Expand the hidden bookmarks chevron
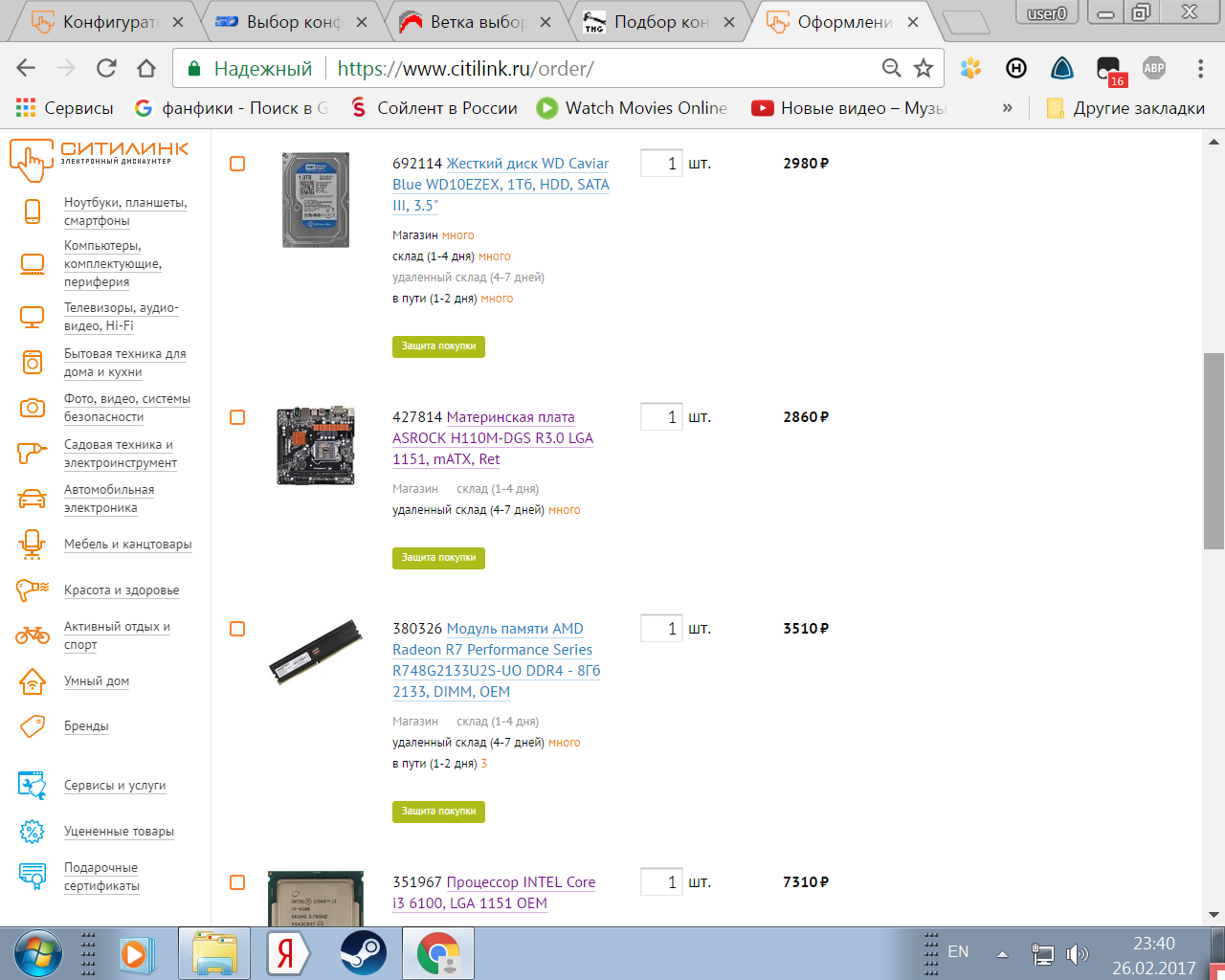Viewport: 1225px width, 980px height. tap(1007, 108)
